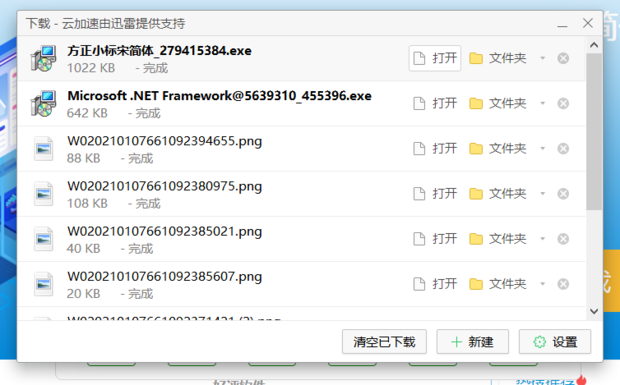
Task: Click the 642 KB size text
Action: point(87,113)
